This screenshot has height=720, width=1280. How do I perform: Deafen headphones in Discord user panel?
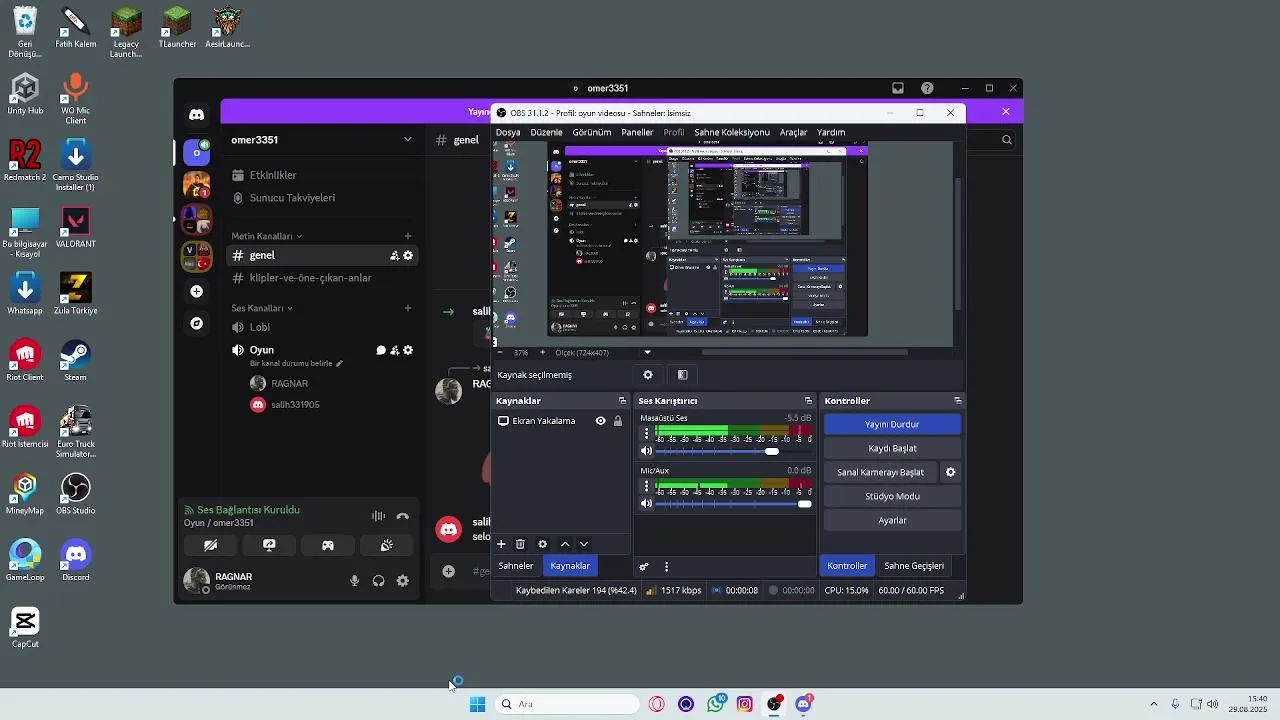[x=379, y=581]
